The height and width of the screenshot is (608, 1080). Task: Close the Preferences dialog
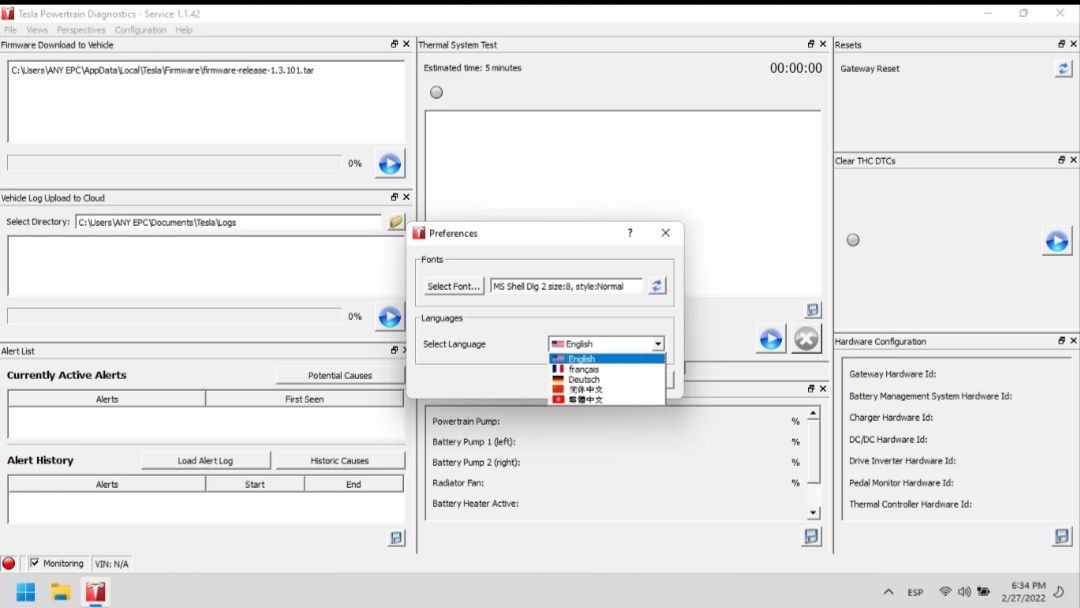[665, 233]
